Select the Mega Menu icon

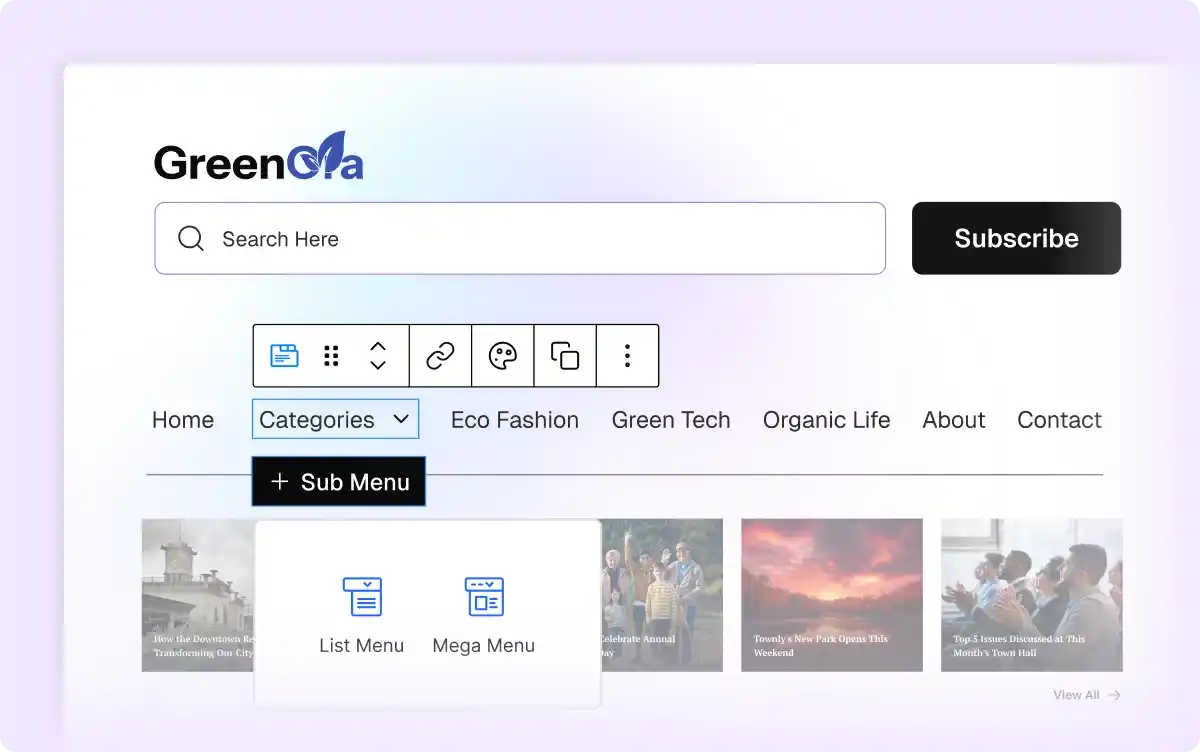(484, 597)
